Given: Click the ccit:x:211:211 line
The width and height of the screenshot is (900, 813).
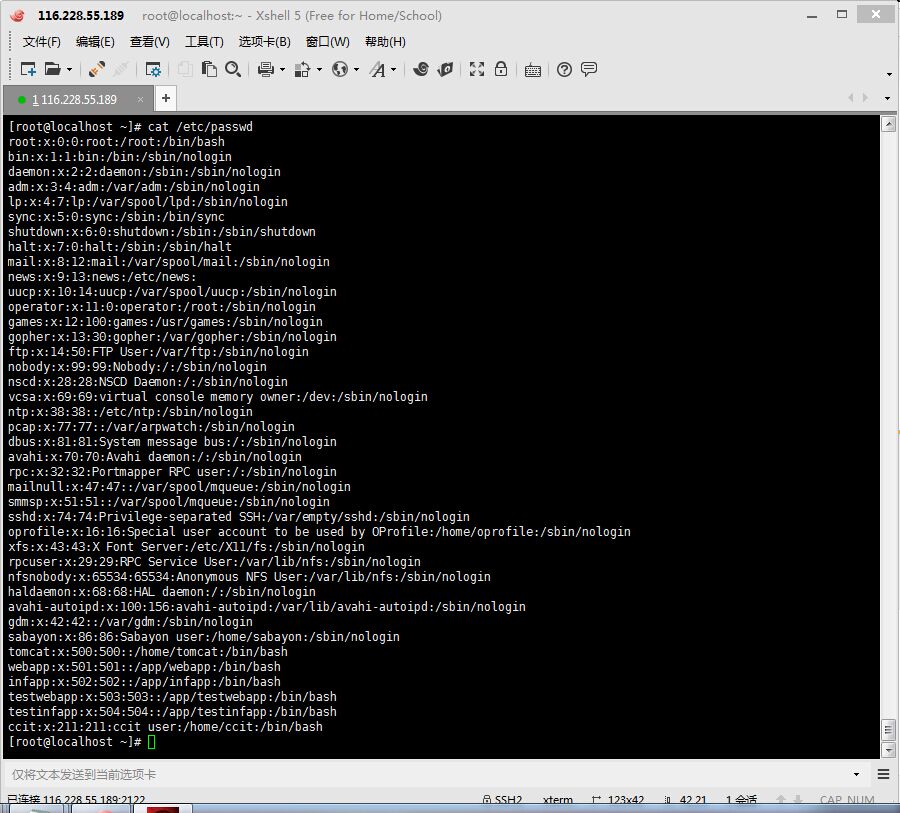Looking at the screenshot, I should [165, 727].
